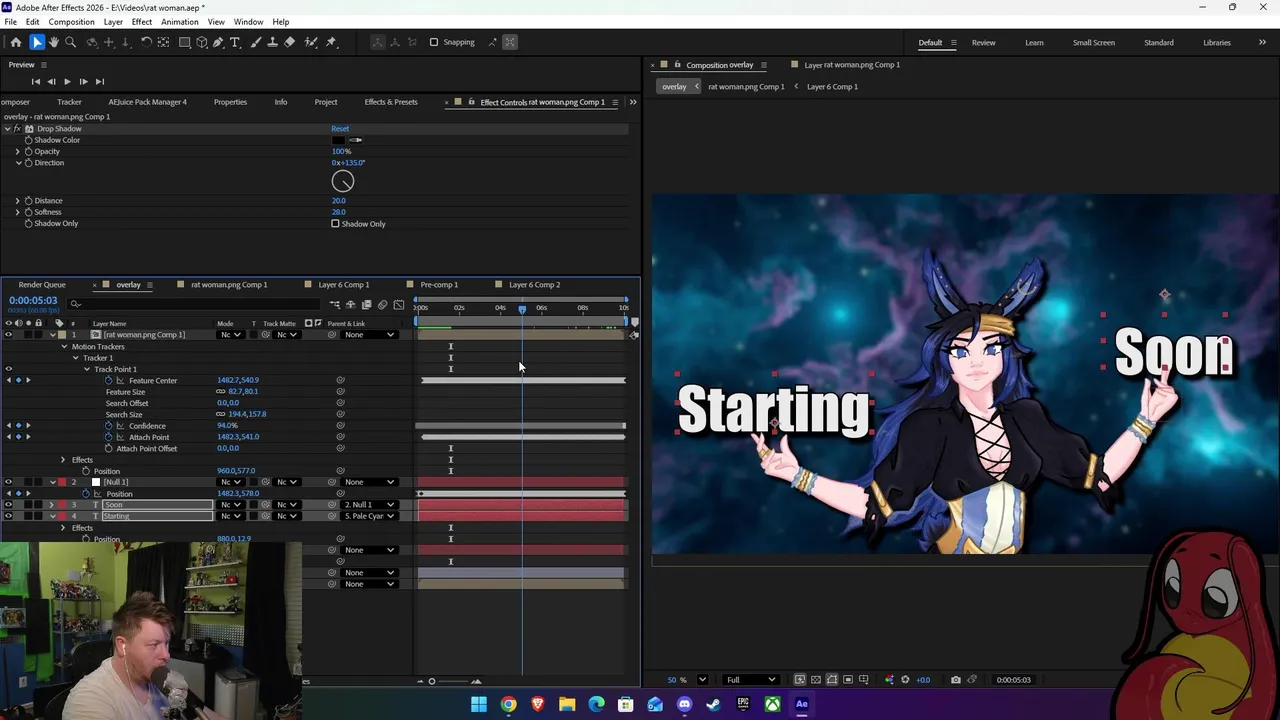Click the Shadow Color swatch
Viewport: 1280px width, 720px height.
338,140
